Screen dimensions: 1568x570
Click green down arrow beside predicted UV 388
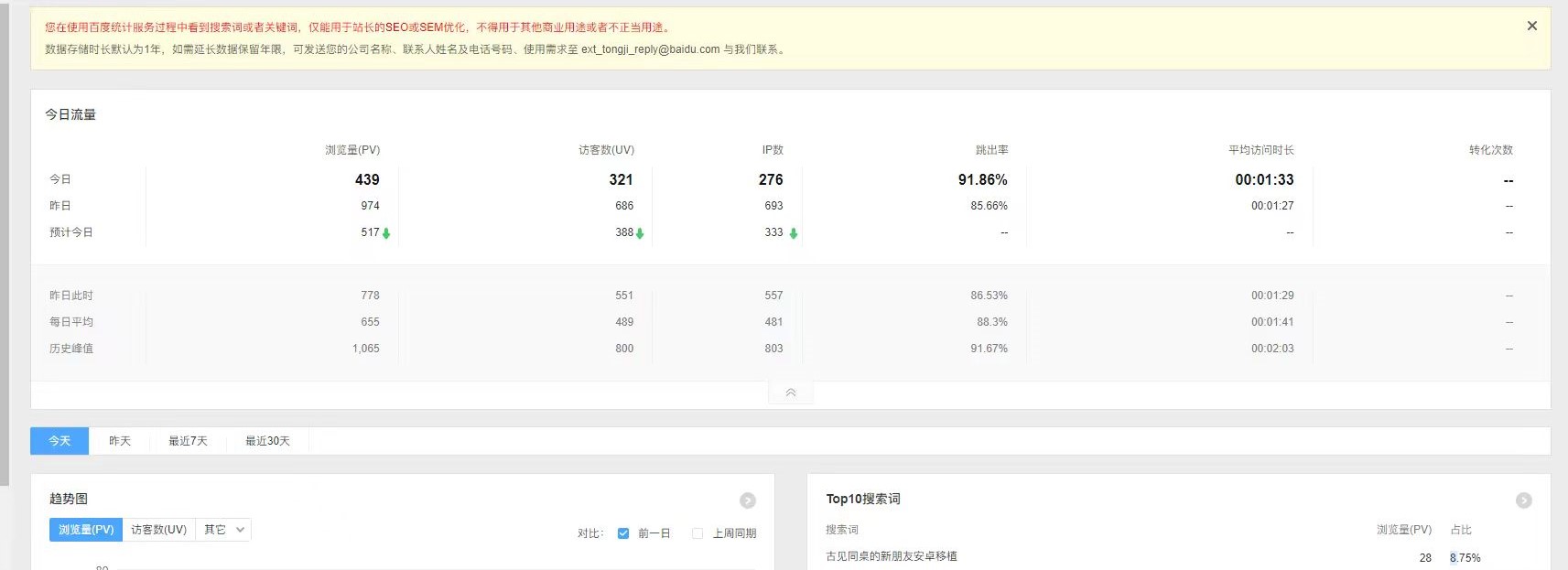tap(640, 233)
